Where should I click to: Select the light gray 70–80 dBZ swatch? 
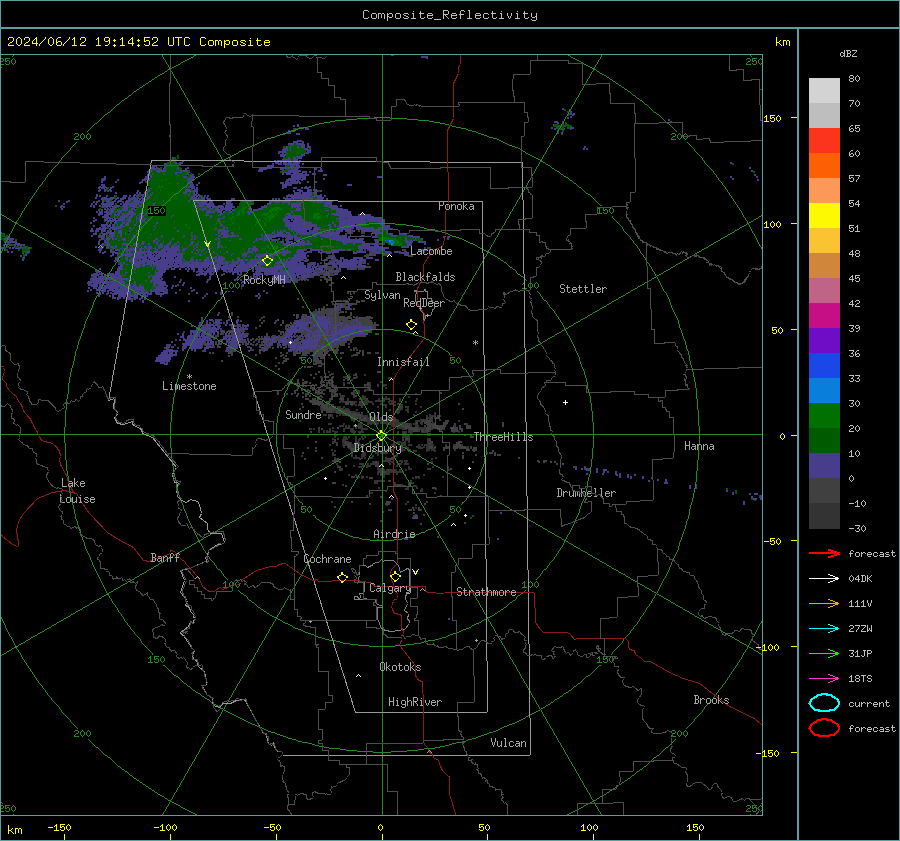click(824, 91)
